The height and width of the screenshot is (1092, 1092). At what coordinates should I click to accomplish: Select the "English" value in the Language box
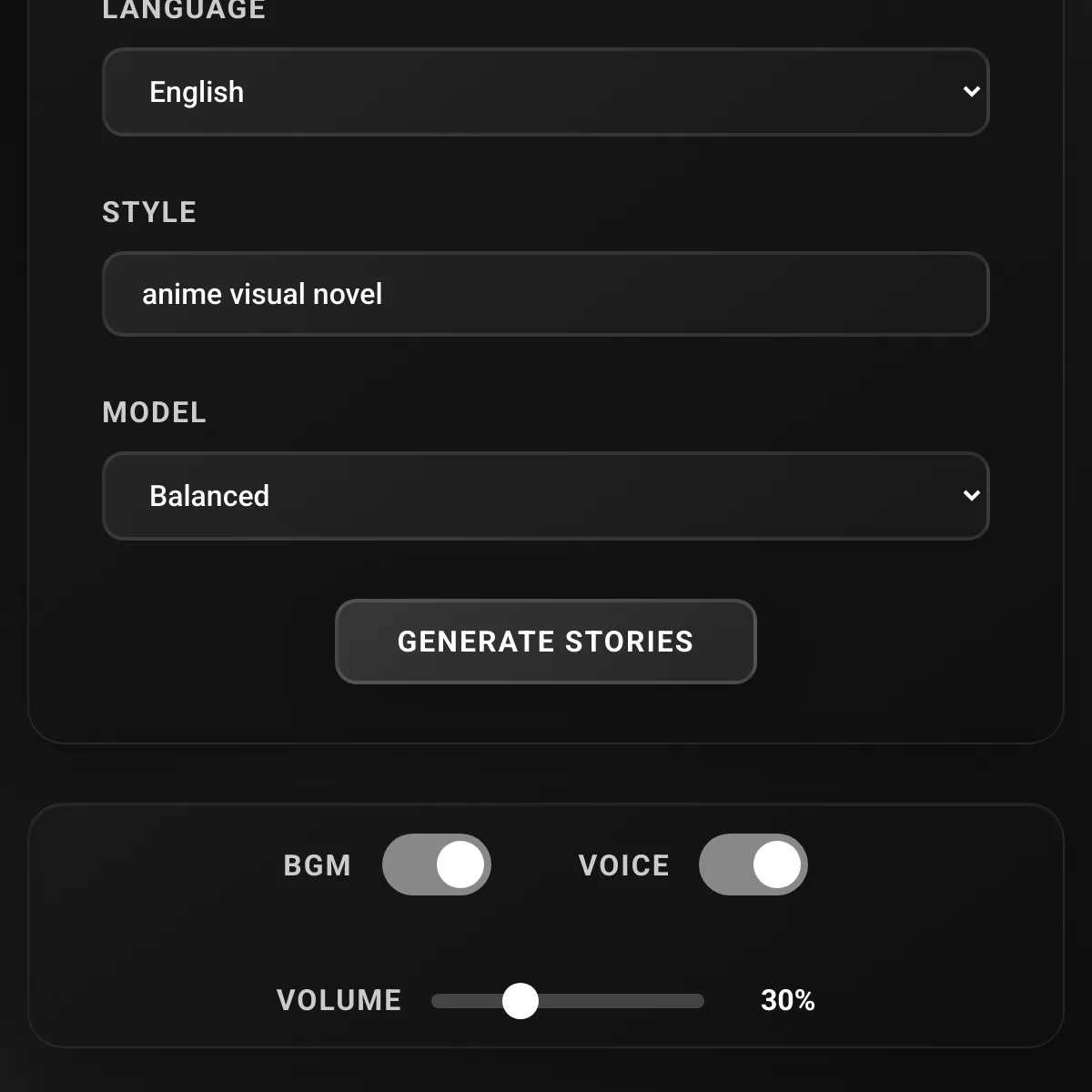tap(197, 92)
